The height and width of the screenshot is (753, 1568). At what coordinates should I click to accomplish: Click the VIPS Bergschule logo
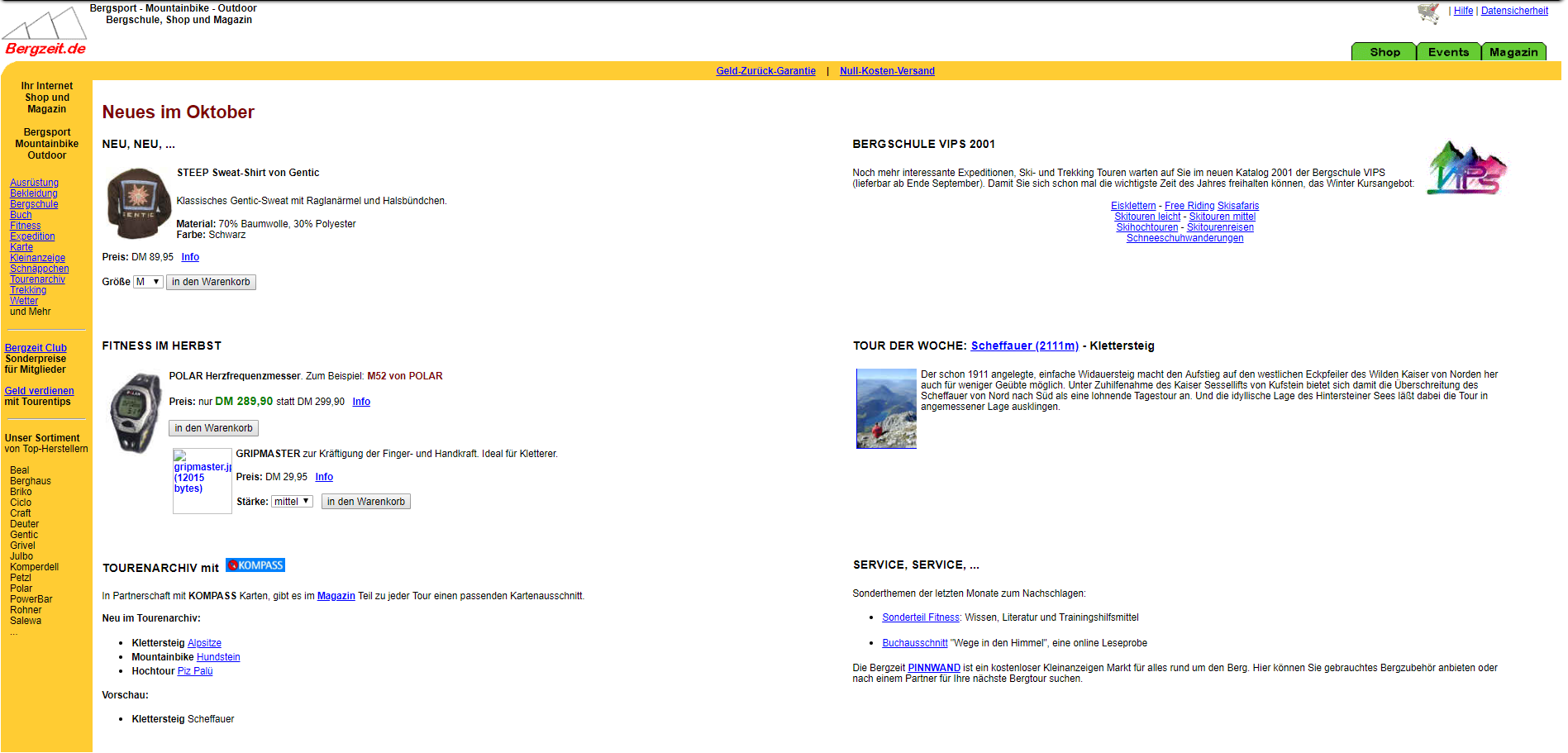click(1466, 168)
